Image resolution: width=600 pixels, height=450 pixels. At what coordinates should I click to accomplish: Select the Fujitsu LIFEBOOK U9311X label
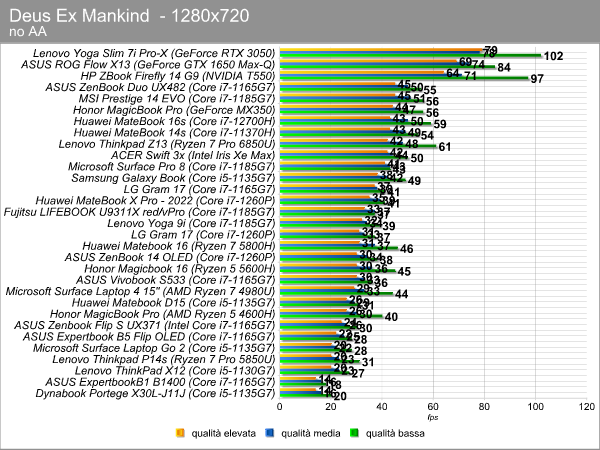pyautogui.click(x=139, y=212)
